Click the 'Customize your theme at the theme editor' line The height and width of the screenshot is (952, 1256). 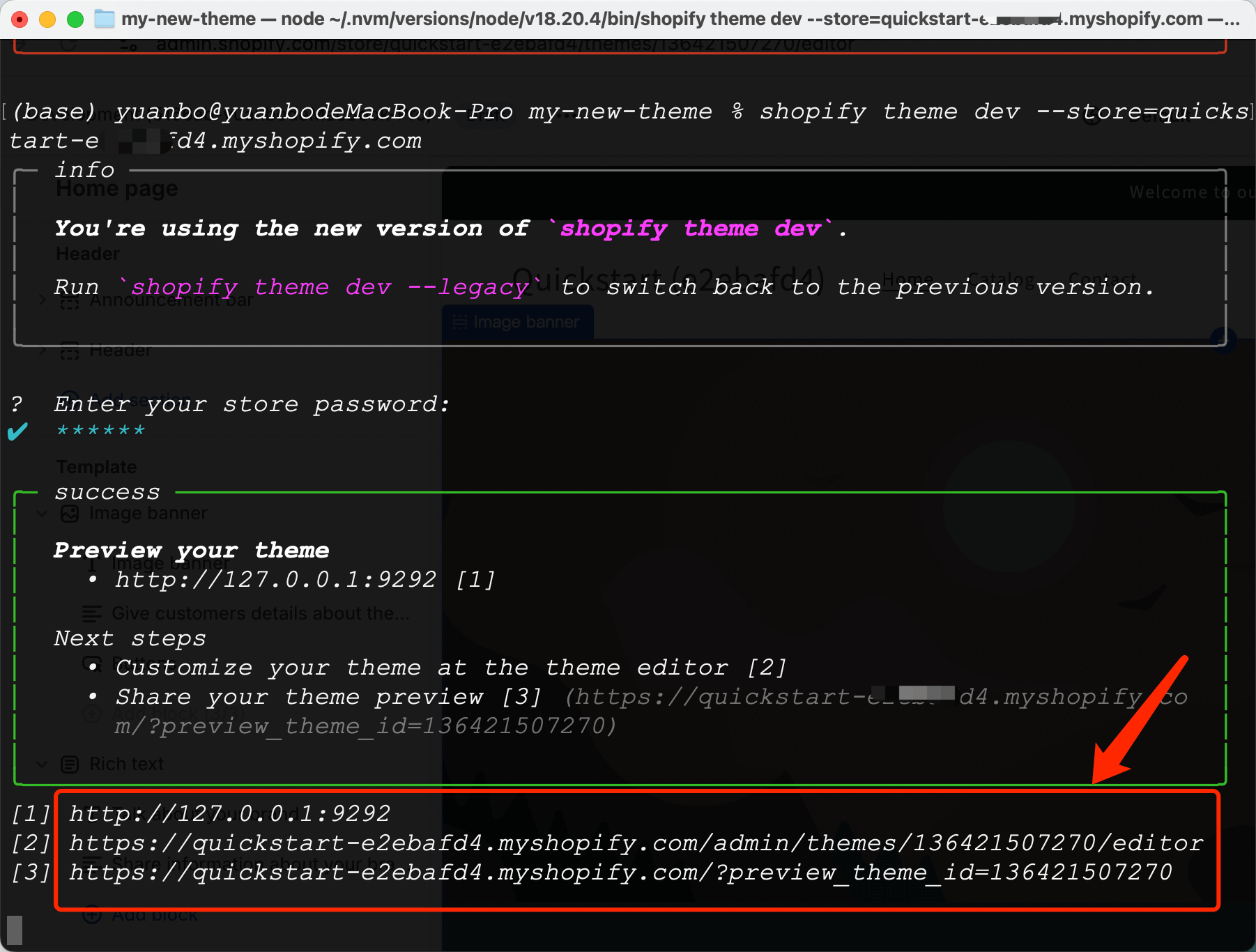coord(422,668)
